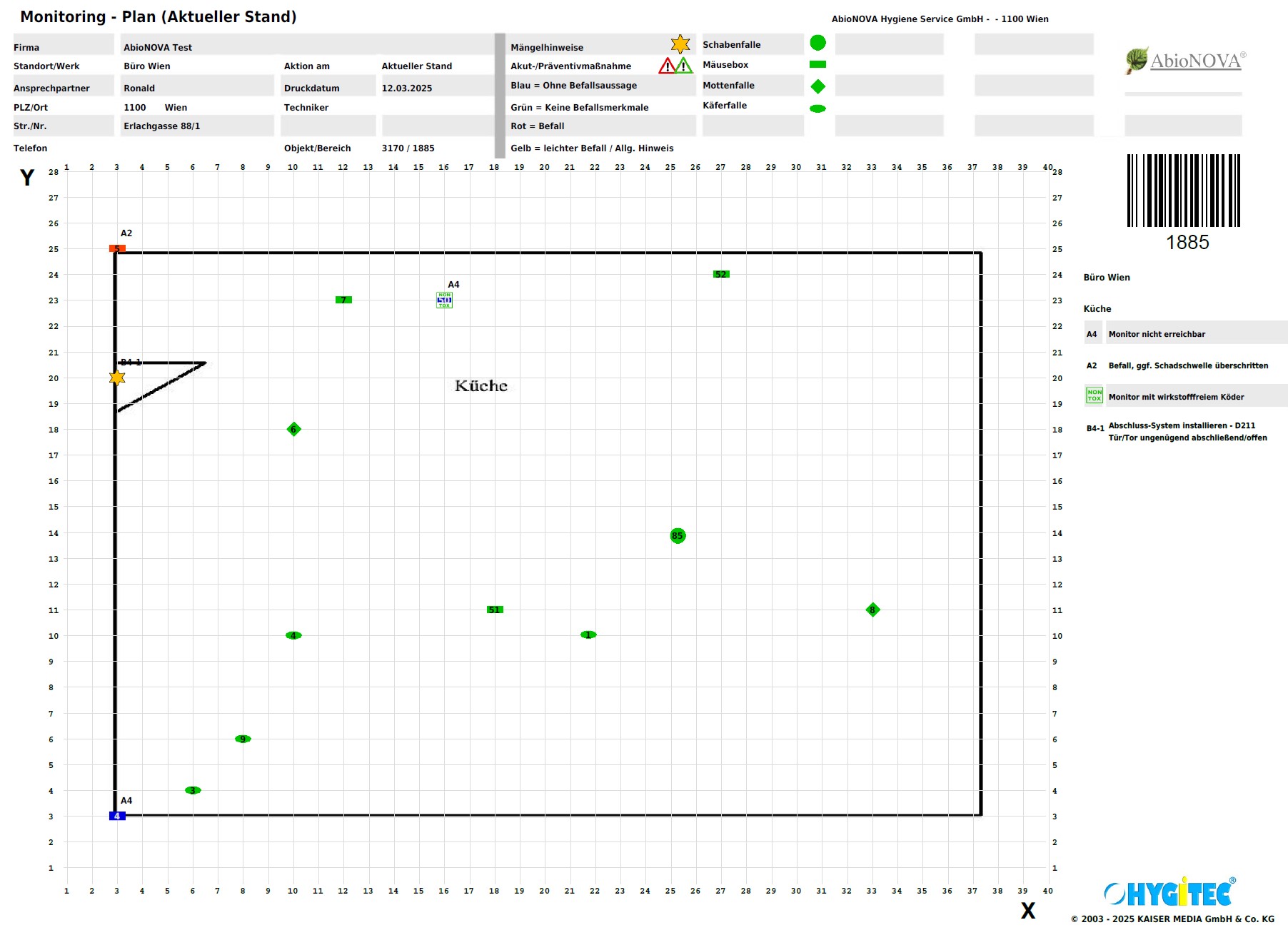Viewport: 1288px width, 930px height.
Task: Click beetle trap oval number 1
Action: (x=588, y=635)
